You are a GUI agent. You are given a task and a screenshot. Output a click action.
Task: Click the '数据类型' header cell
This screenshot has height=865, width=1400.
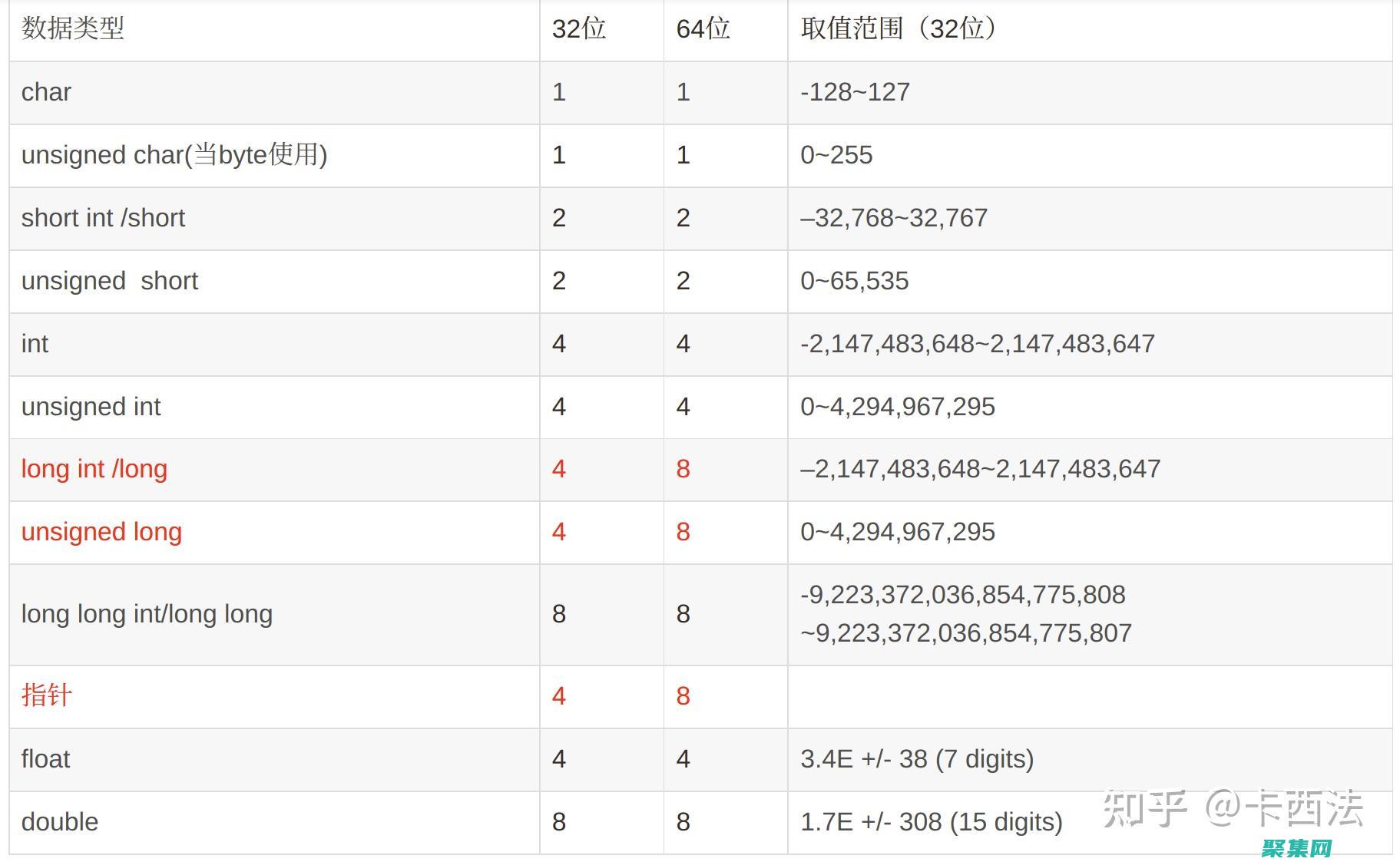click(x=73, y=29)
